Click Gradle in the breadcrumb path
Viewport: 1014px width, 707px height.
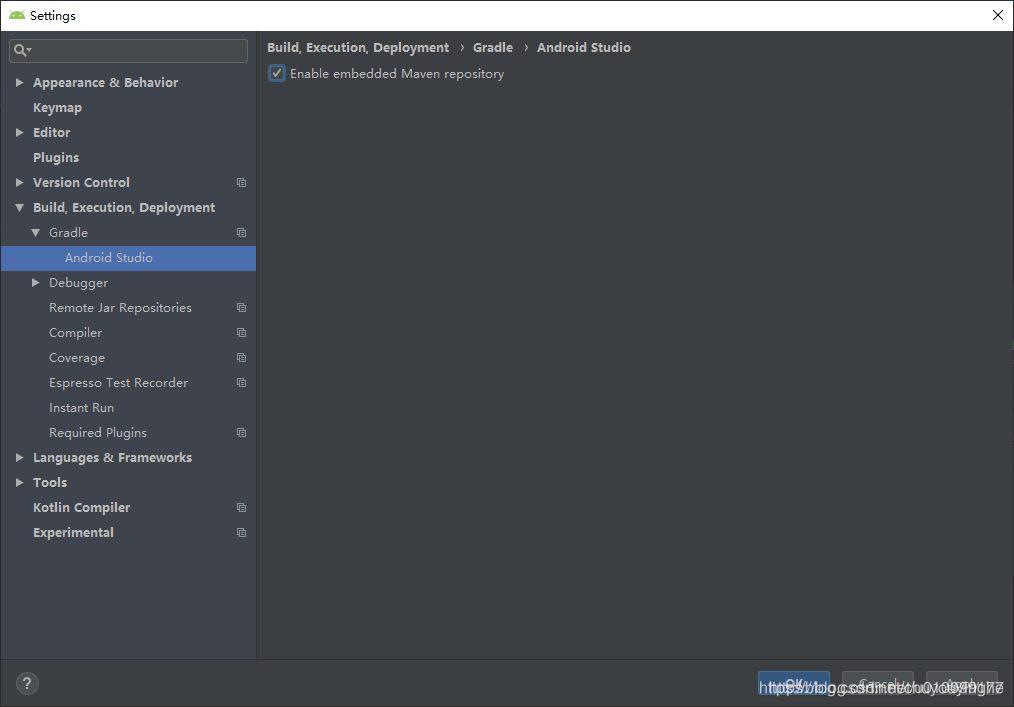click(x=493, y=47)
